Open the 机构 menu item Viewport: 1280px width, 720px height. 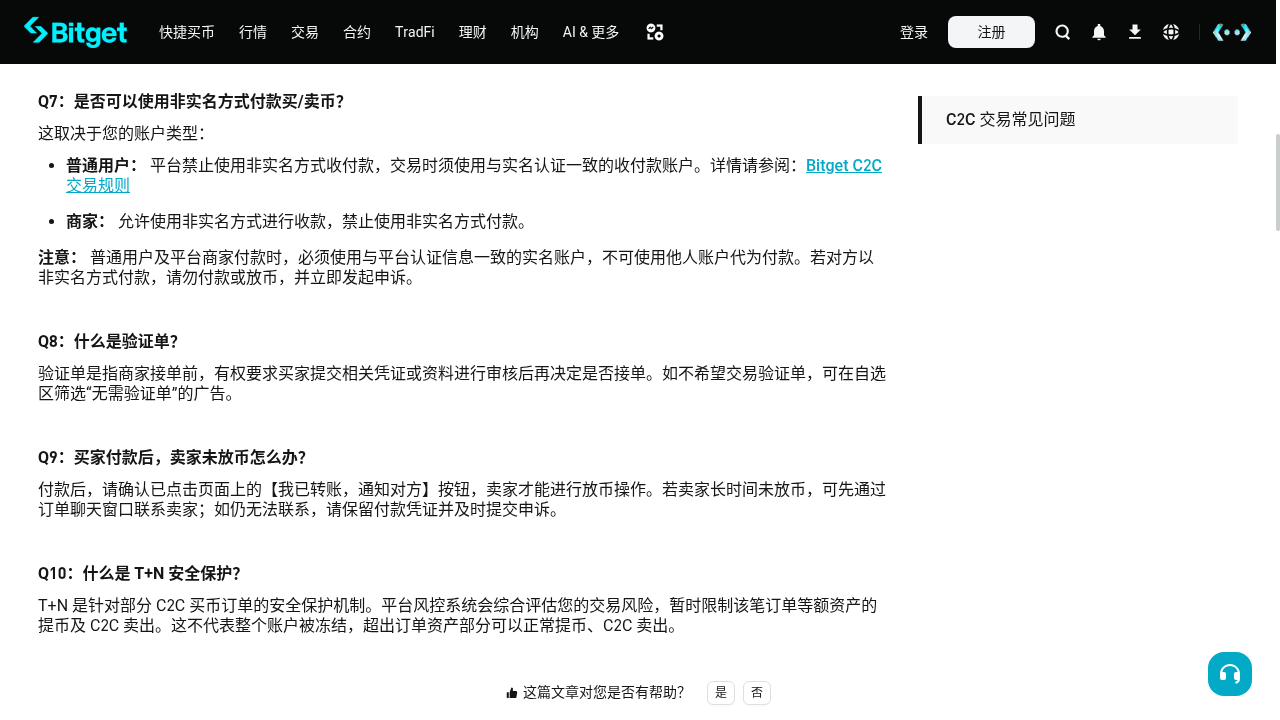point(525,32)
